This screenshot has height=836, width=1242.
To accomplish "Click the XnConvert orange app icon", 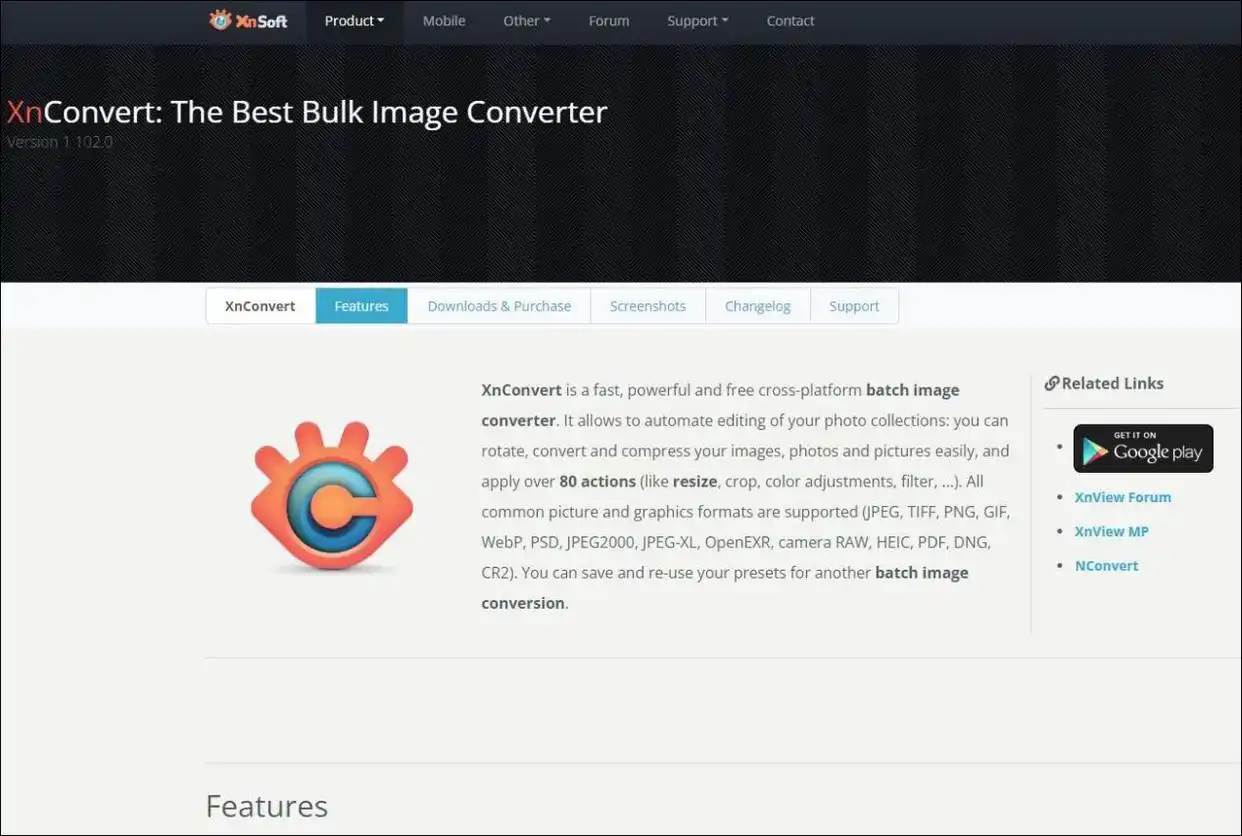I will point(331,498).
